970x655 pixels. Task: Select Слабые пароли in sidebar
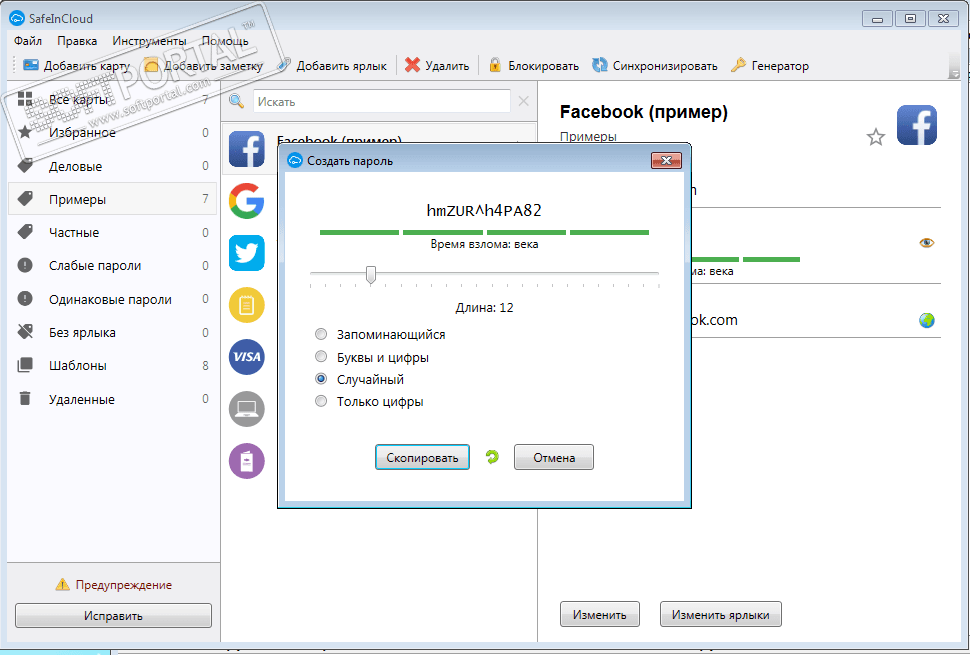click(x=113, y=265)
